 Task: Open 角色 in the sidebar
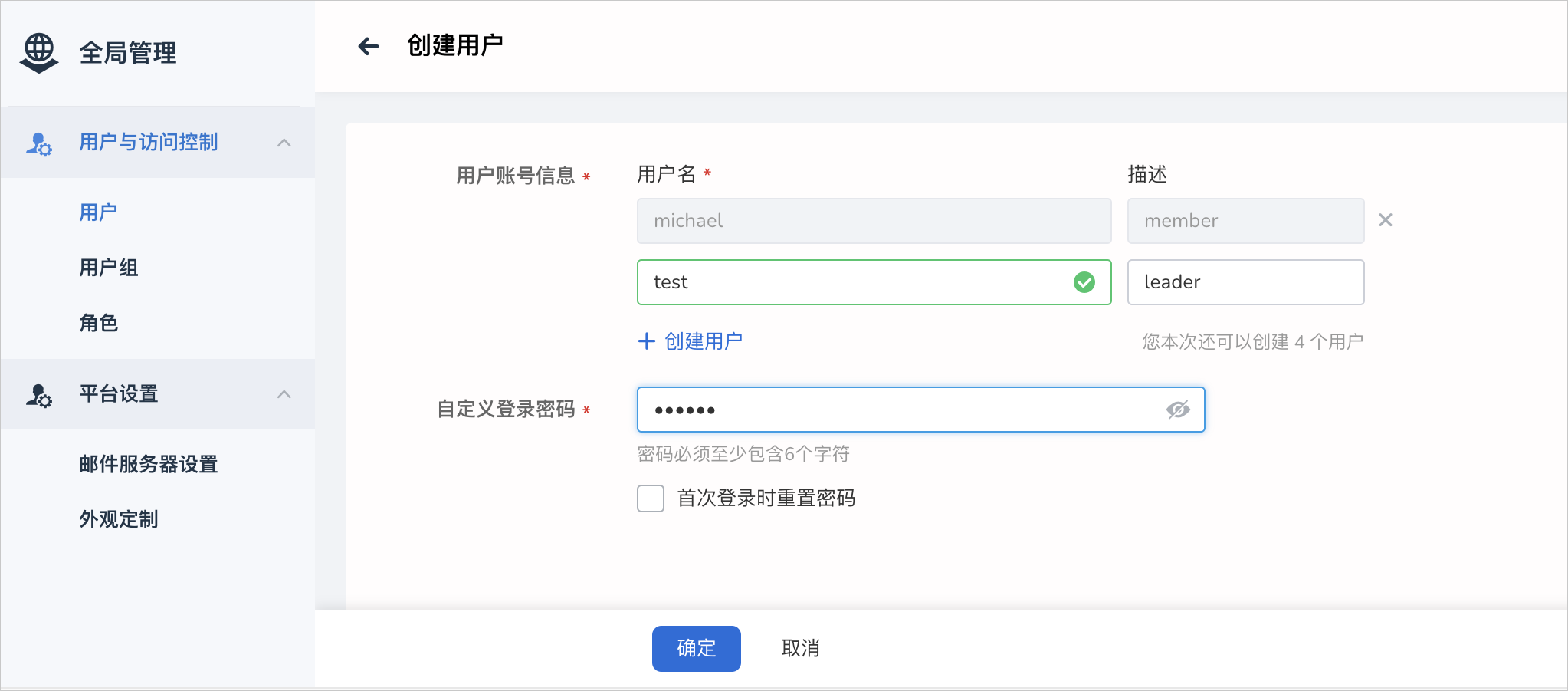(98, 323)
